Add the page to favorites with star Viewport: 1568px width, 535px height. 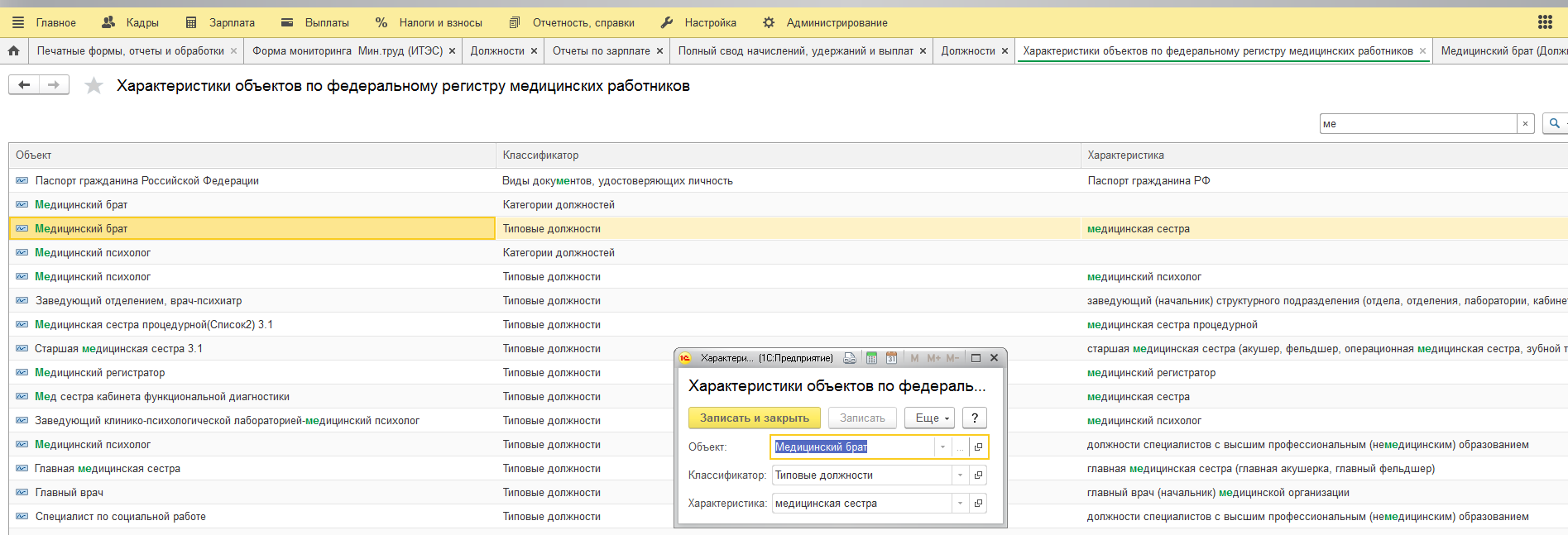click(x=94, y=85)
